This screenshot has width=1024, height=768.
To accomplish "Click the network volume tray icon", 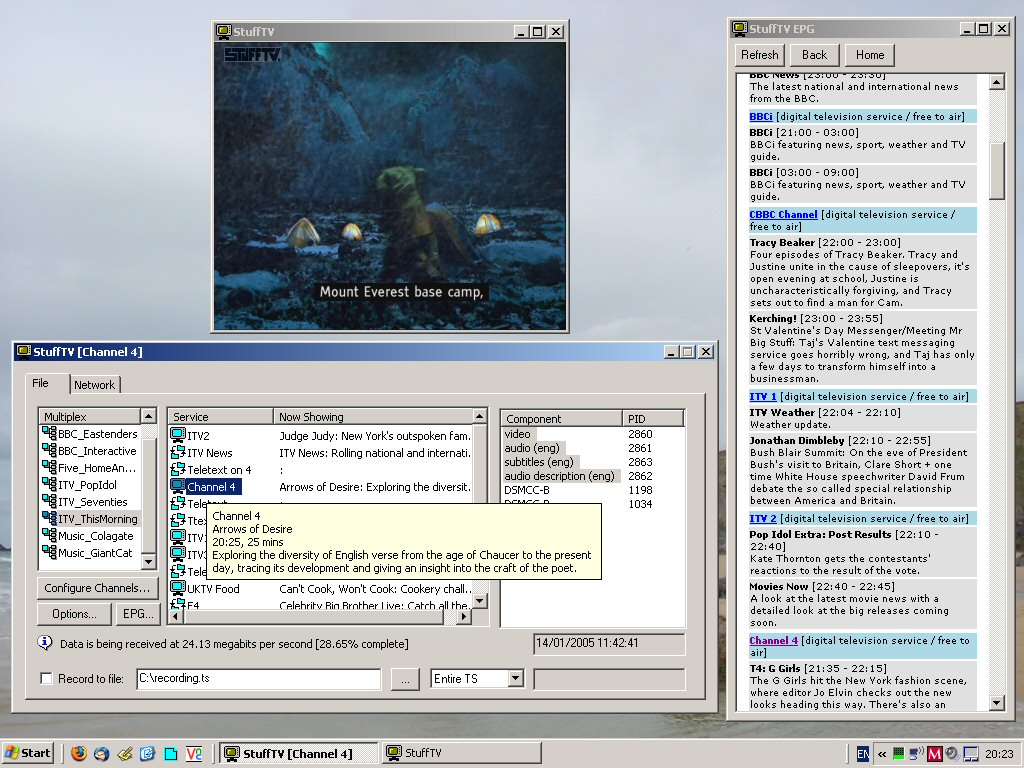I will click(916, 754).
